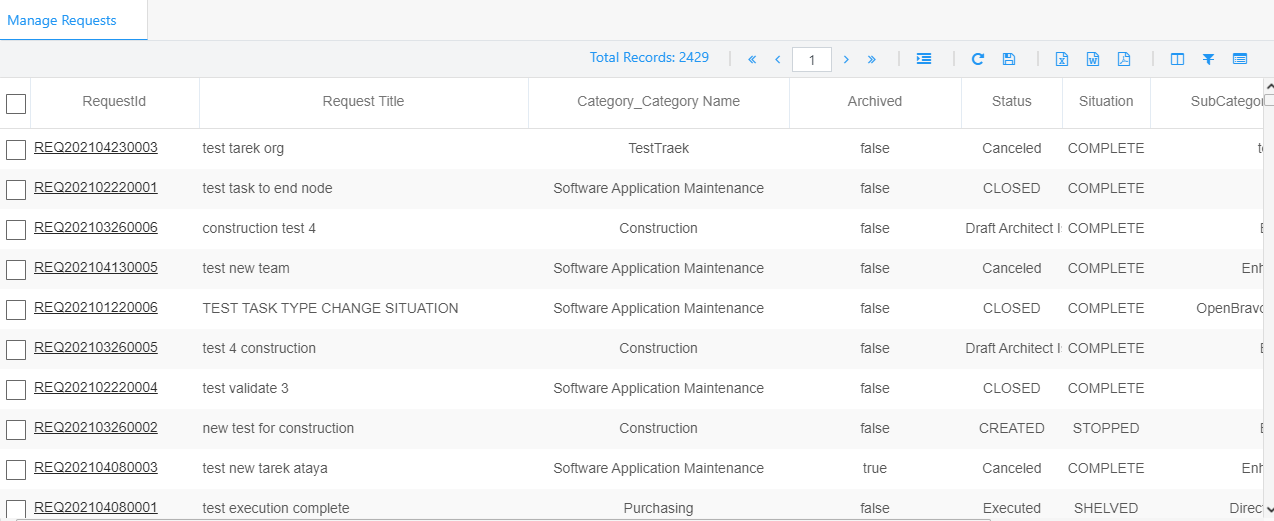Viewport: 1274px width, 521px height.
Task: Export records to PDF file
Action: tap(1124, 59)
